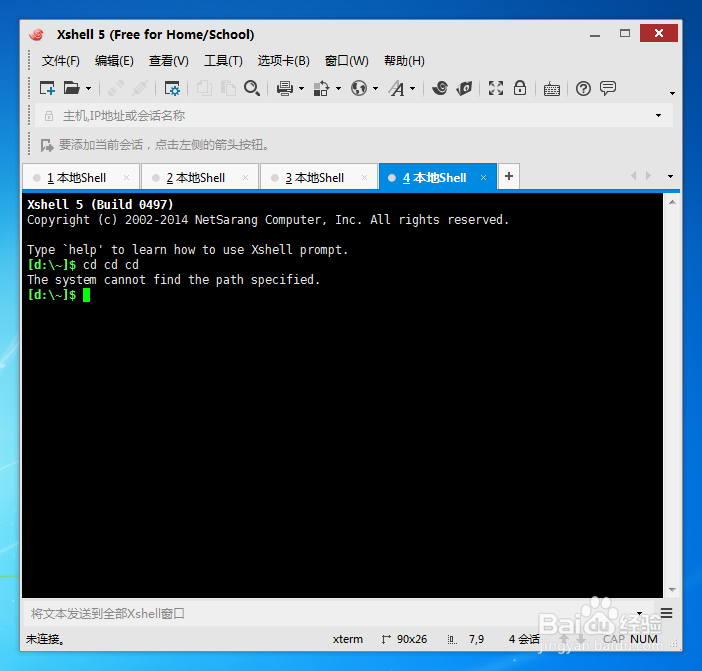Viewport: 702px width, 671px height.
Task: Click the Connect link icon
Action: point(116,88)
